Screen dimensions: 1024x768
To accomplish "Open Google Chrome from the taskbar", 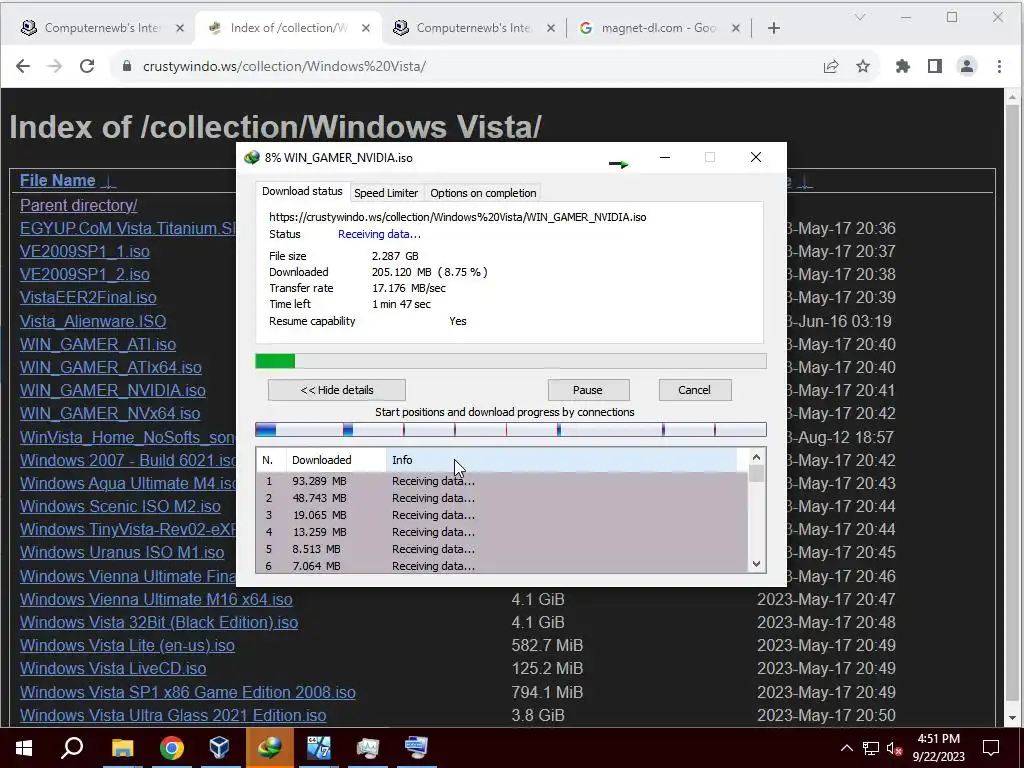I will 172,748.
